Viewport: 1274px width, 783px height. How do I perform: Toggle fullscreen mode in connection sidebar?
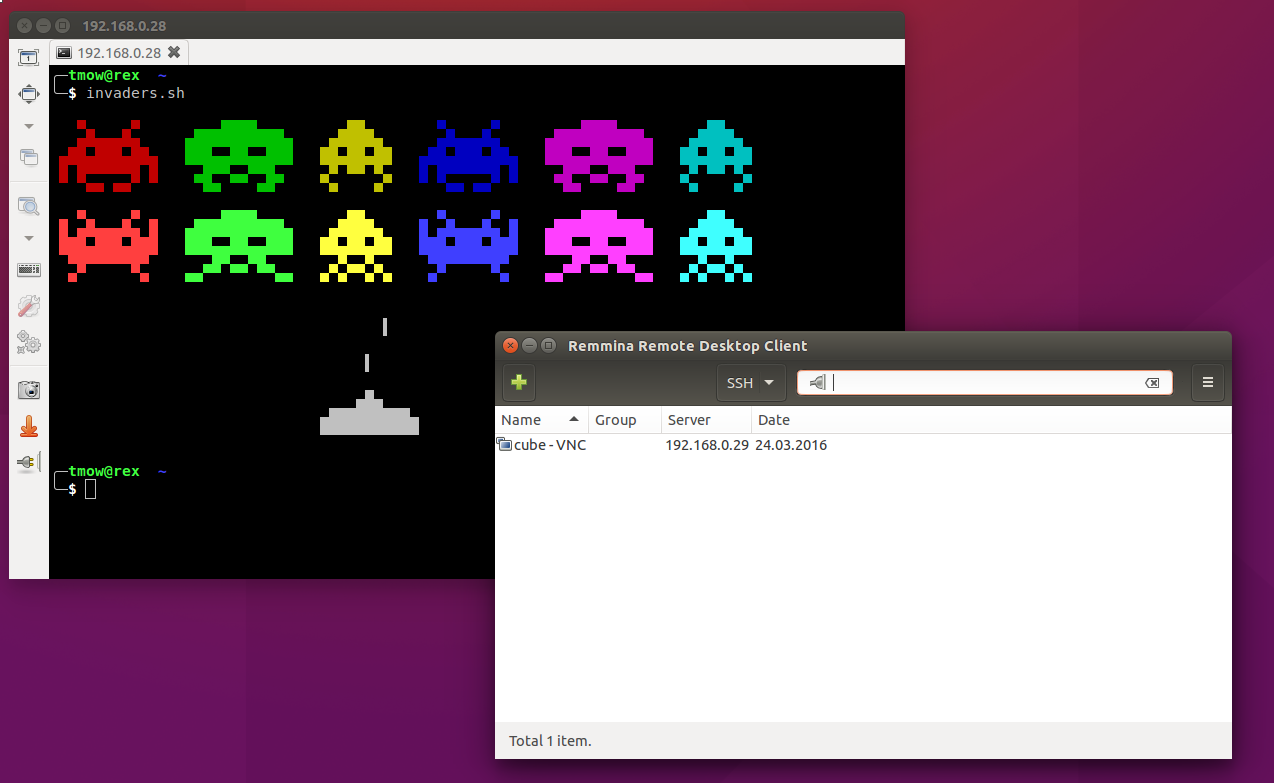click(29, 94)
